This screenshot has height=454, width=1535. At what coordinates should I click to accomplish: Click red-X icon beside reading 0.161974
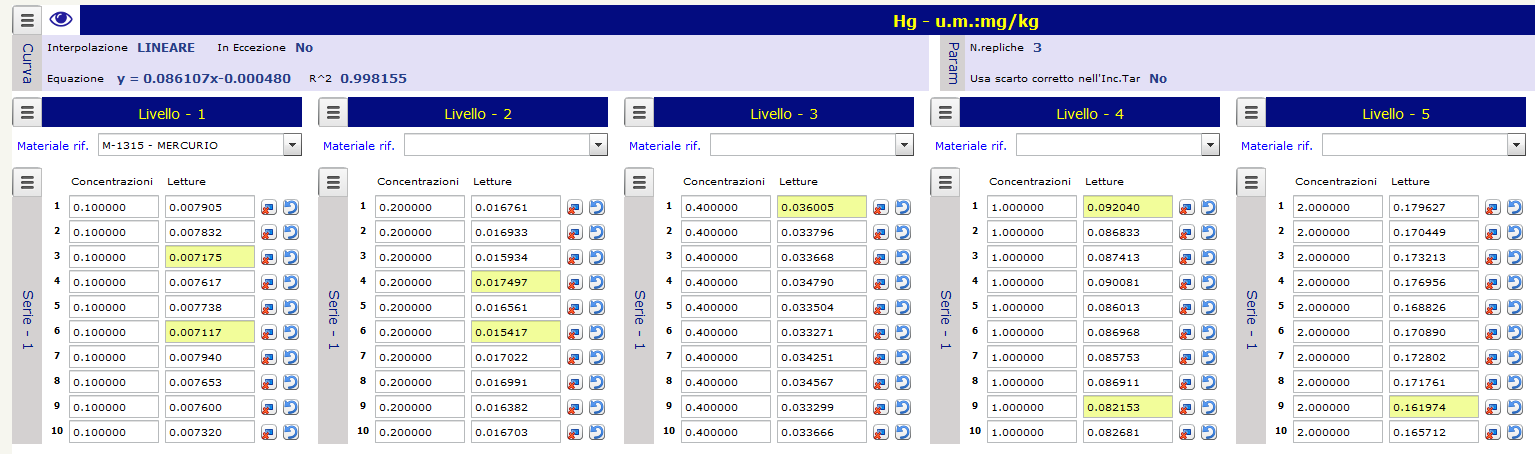tap(1493, 407)
